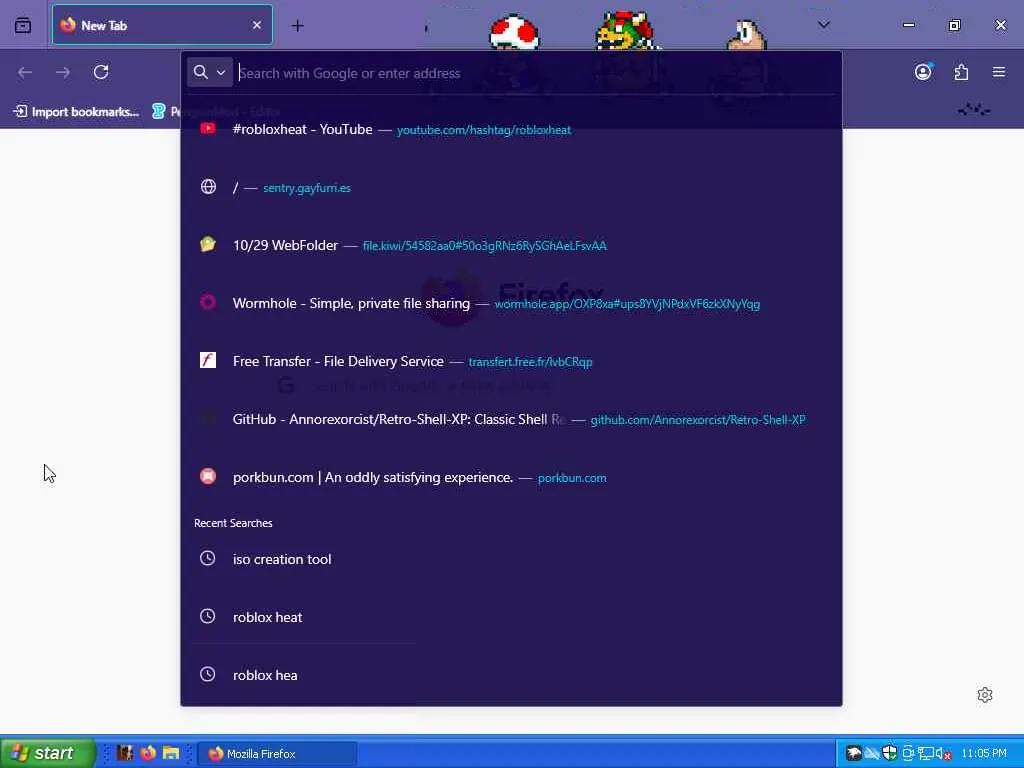Image resolution: width=1024 pixels, height=768 pixels.
Task: Open the Free Transfer File Delivery suggestion
Action: (x=511, y=361)
